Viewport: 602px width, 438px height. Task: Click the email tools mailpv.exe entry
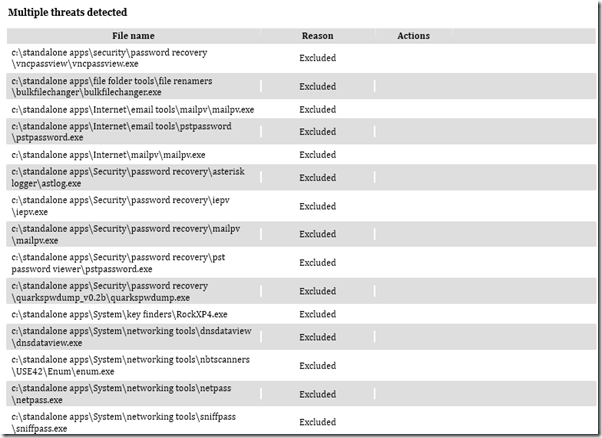132,109
